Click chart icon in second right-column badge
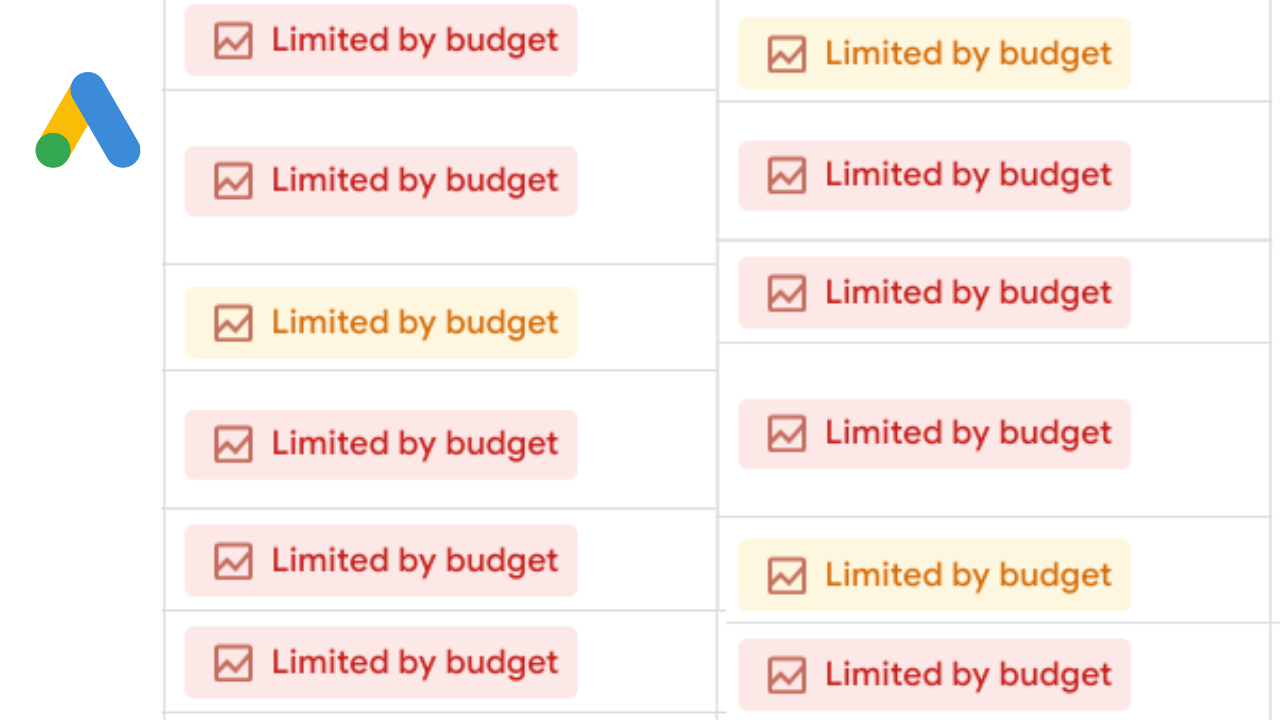 point(787,176)
